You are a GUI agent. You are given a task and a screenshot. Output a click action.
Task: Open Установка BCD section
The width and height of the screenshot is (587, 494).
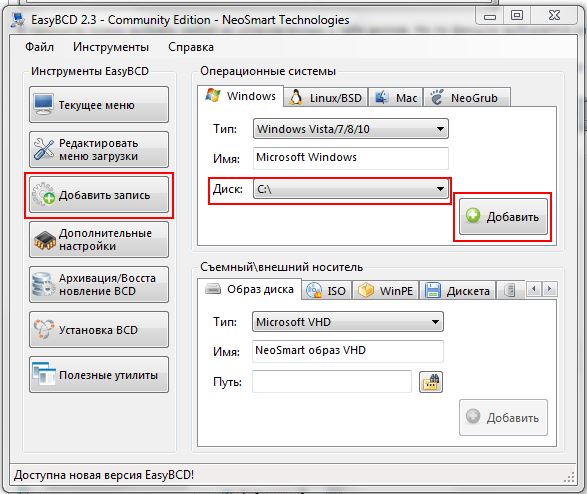(x=99, y=329)
